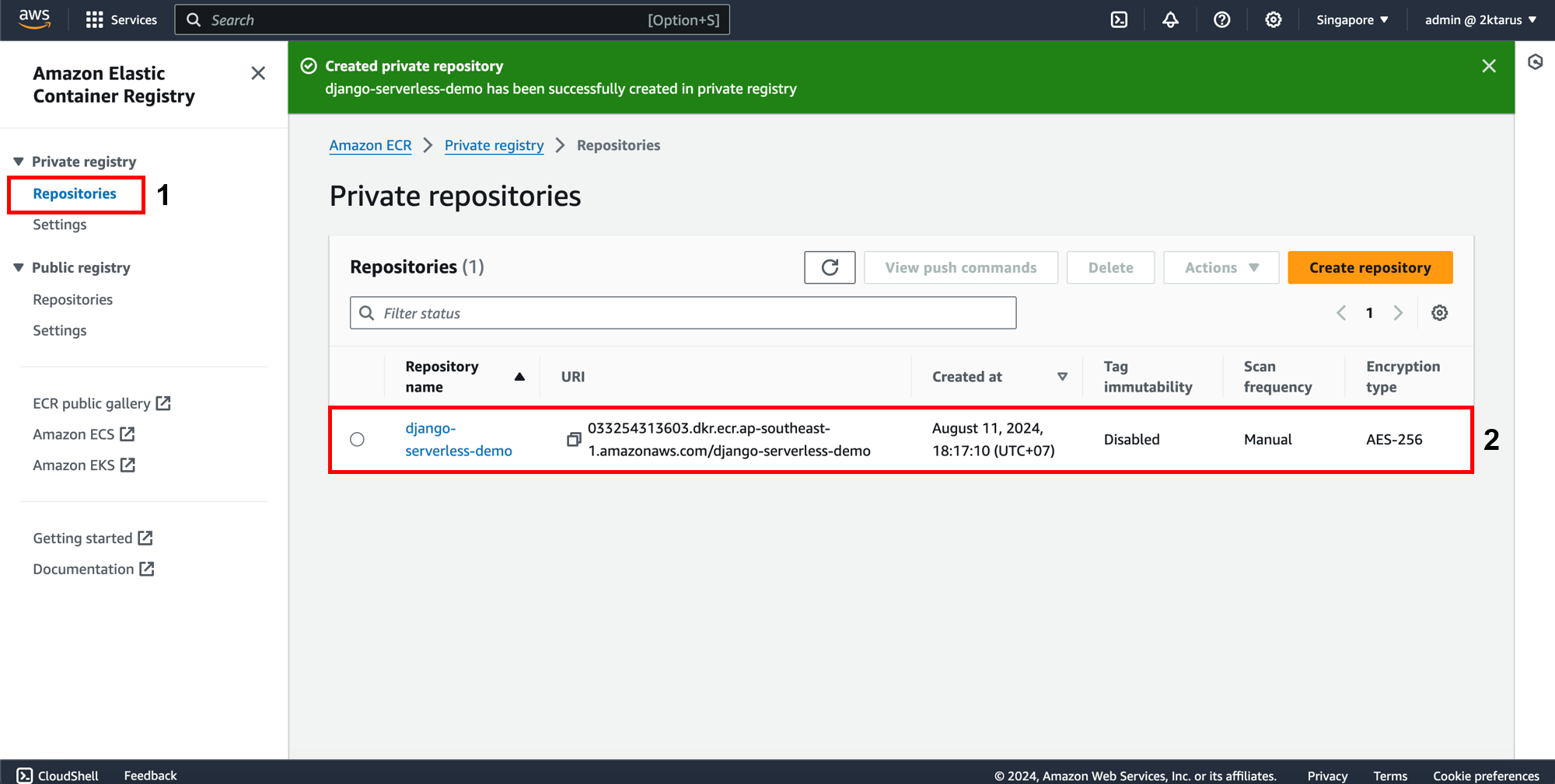
Task: Click the top Search field
Action: click(x=452, y=19)
